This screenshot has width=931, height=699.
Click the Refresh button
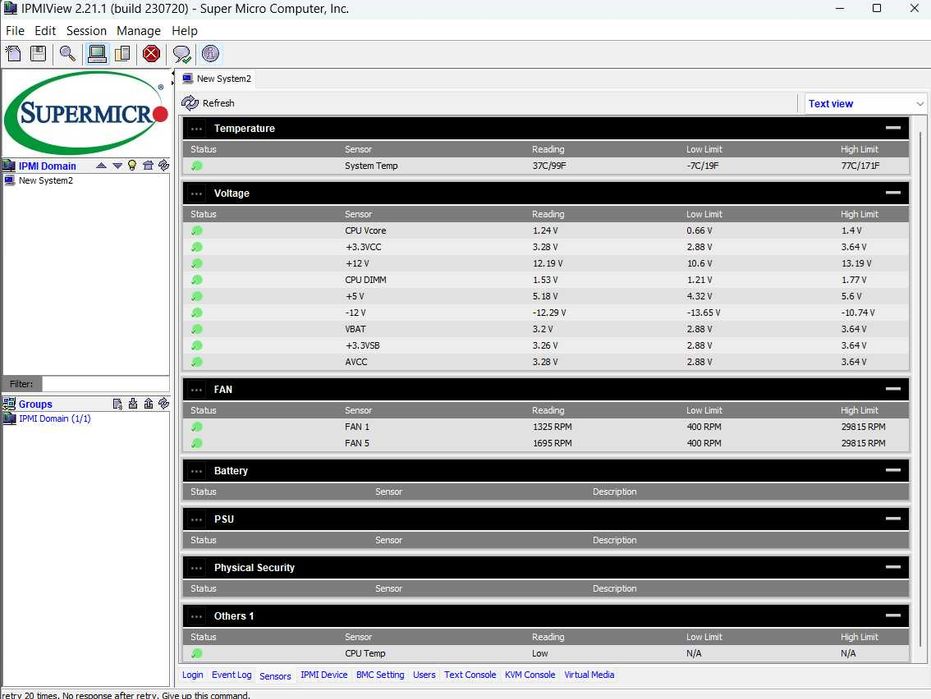[x=208, y=103]
